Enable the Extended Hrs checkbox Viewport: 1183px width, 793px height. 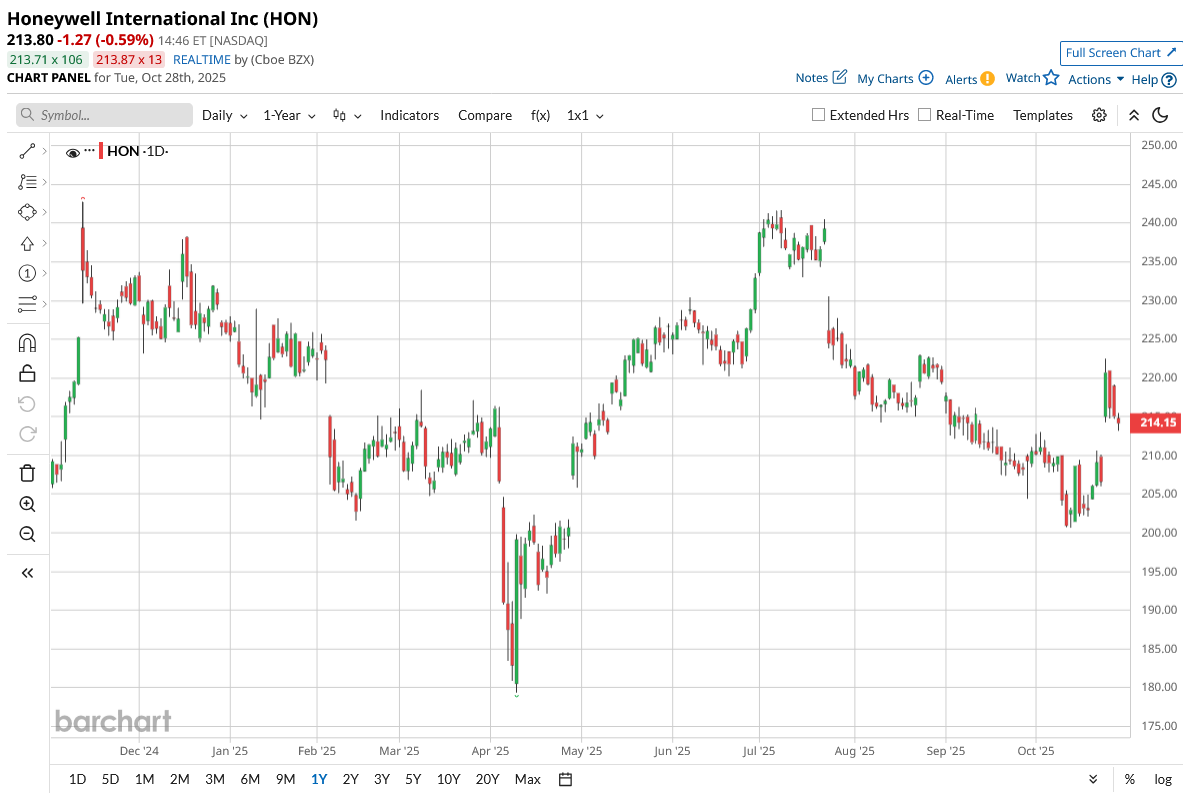pyautogui.click(x=819, y=115)
